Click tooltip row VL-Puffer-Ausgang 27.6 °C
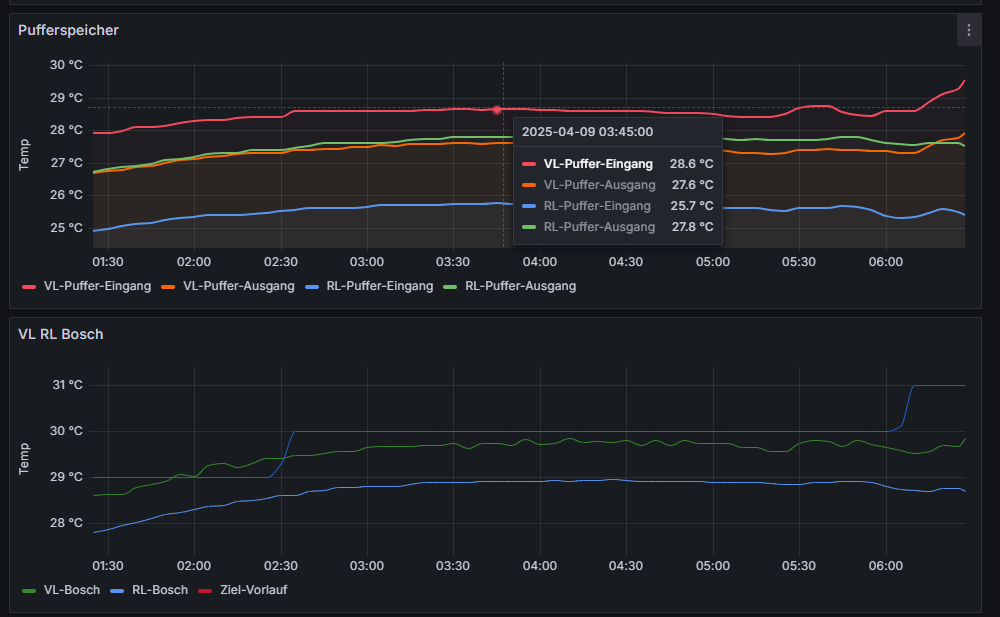 [617, 185]
